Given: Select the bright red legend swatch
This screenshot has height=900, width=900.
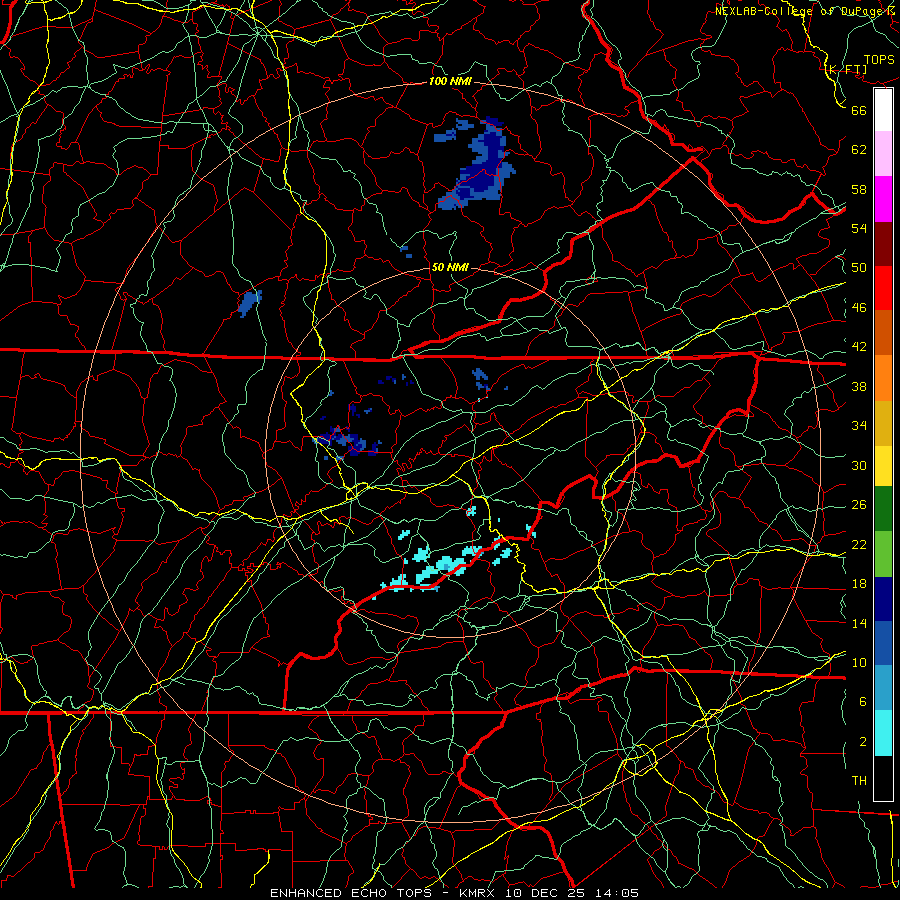Looking at the screenshot, I should (x=883, y=288).
